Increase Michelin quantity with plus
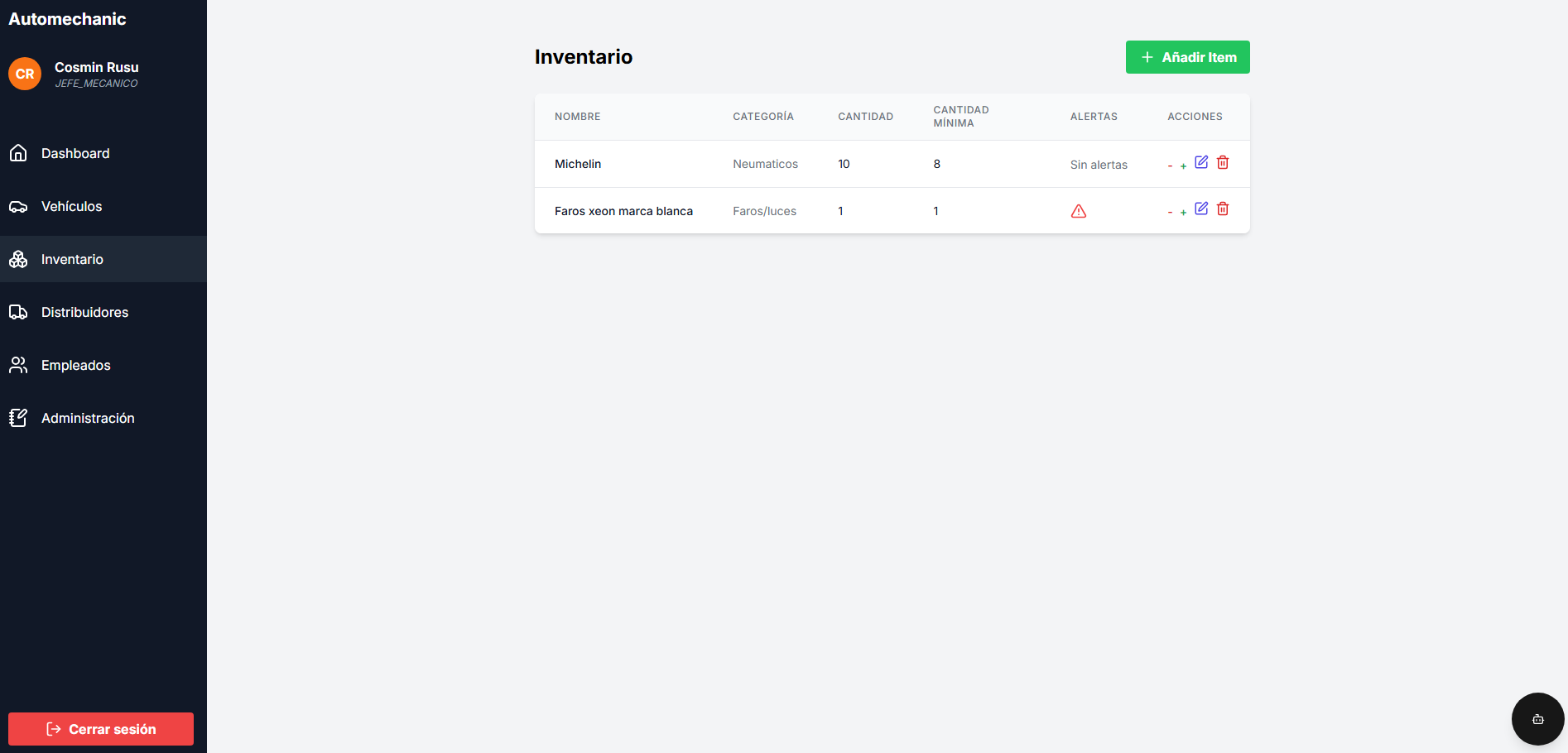The image size is (1568, 753). click(x=1184, y=166)
